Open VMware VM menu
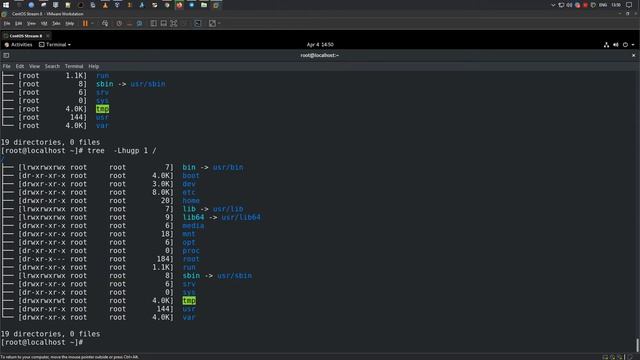 [x=44, y=23]
